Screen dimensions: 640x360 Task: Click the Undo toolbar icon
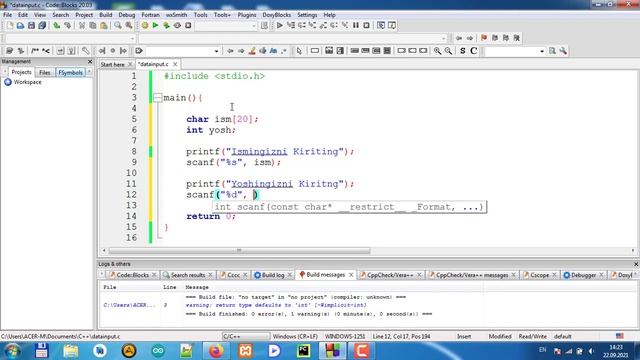point(57,26)
